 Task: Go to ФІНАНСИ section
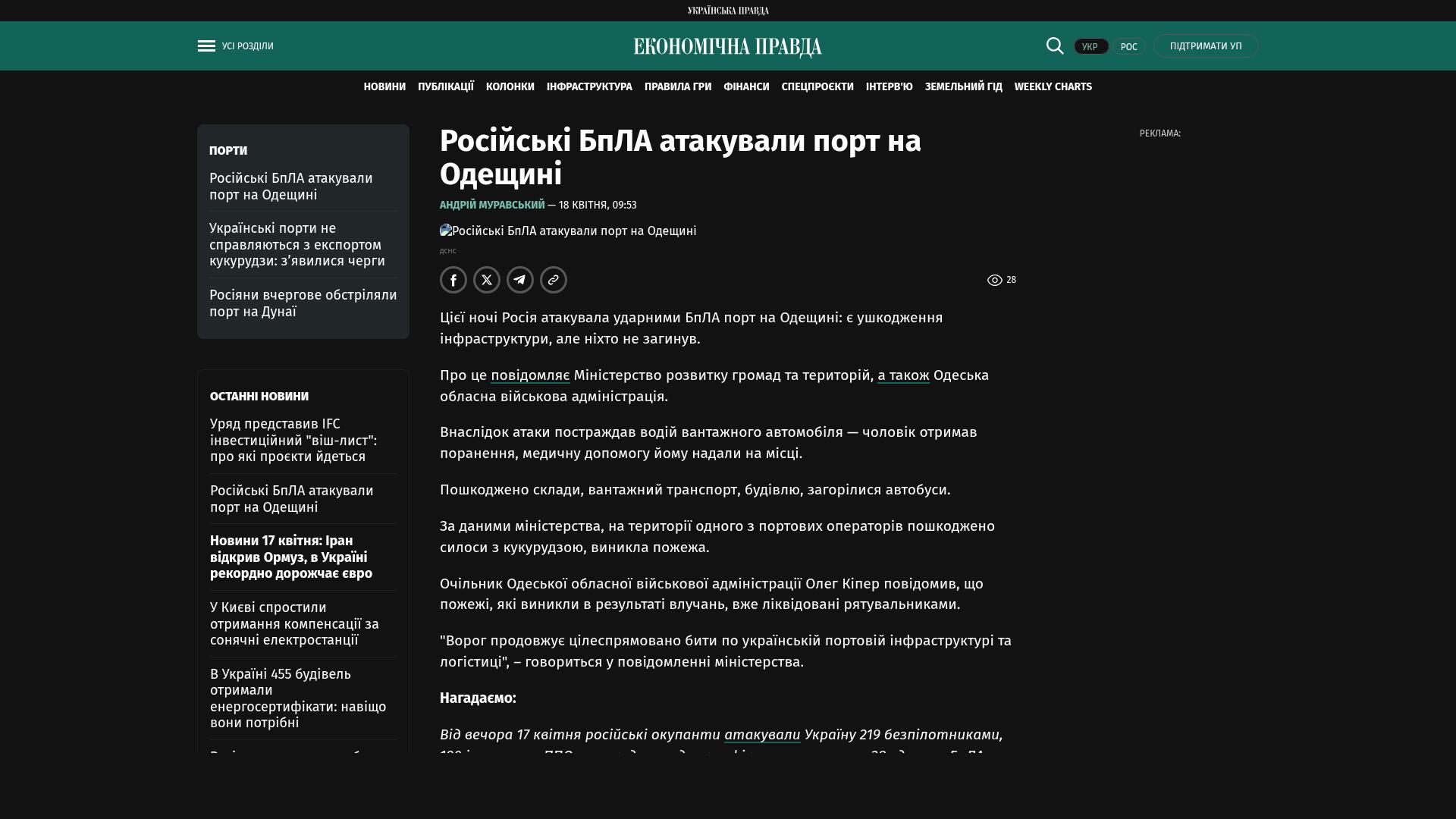746,87
